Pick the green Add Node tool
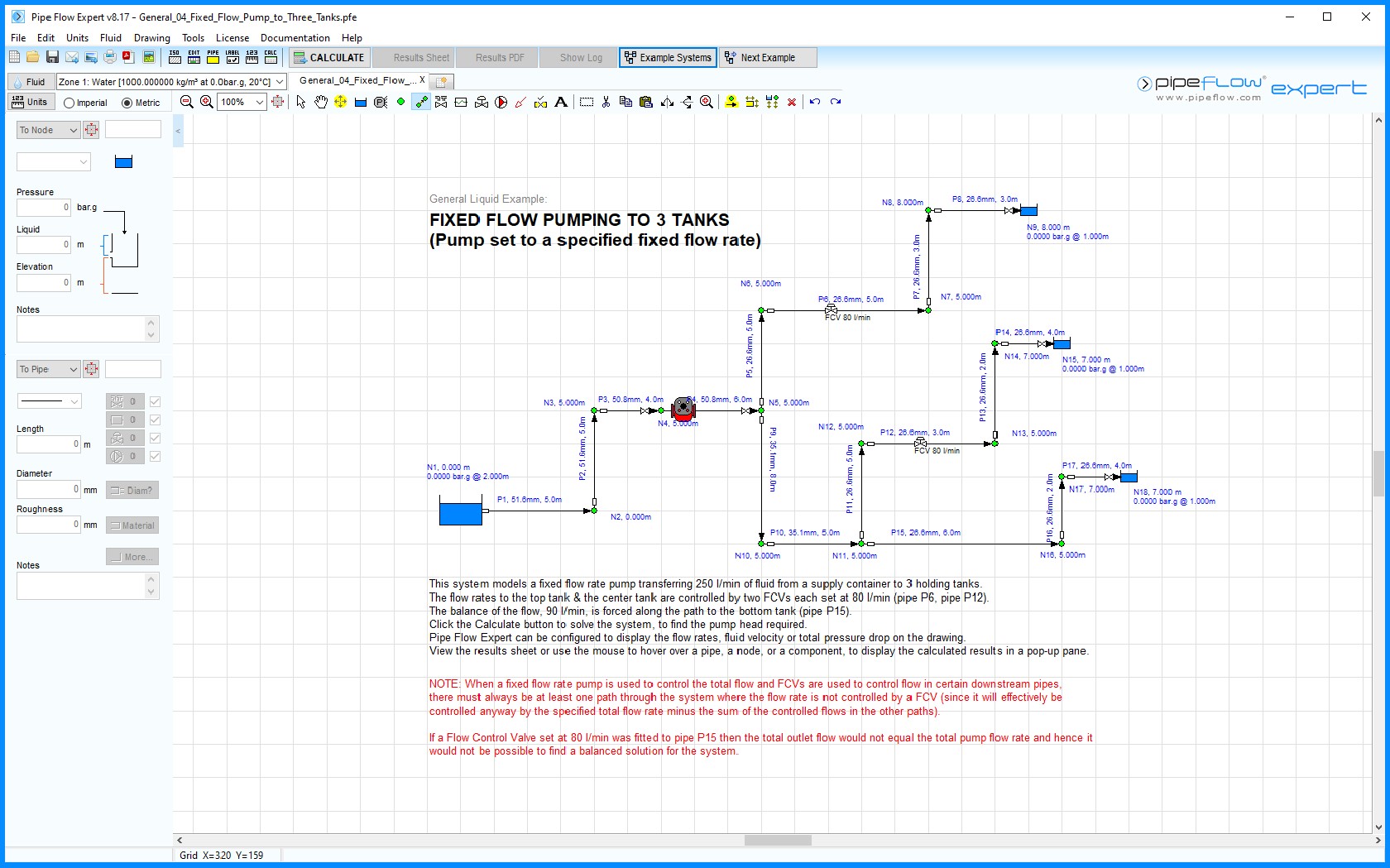1390x868 pixels. pyautogui.click(x=400, y=102)
